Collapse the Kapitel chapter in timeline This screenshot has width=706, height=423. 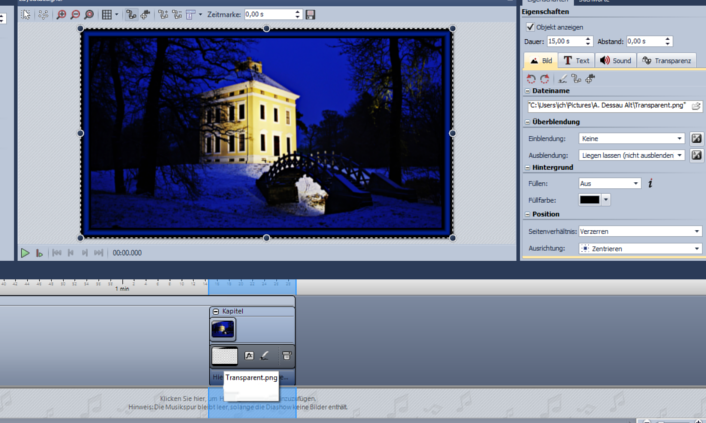(216, 312)
